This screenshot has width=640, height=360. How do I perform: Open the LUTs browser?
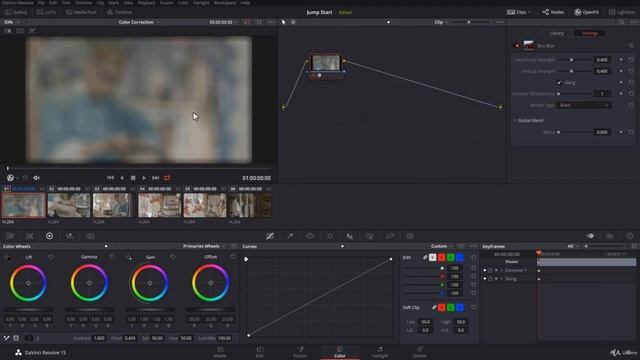pos(46,12)
